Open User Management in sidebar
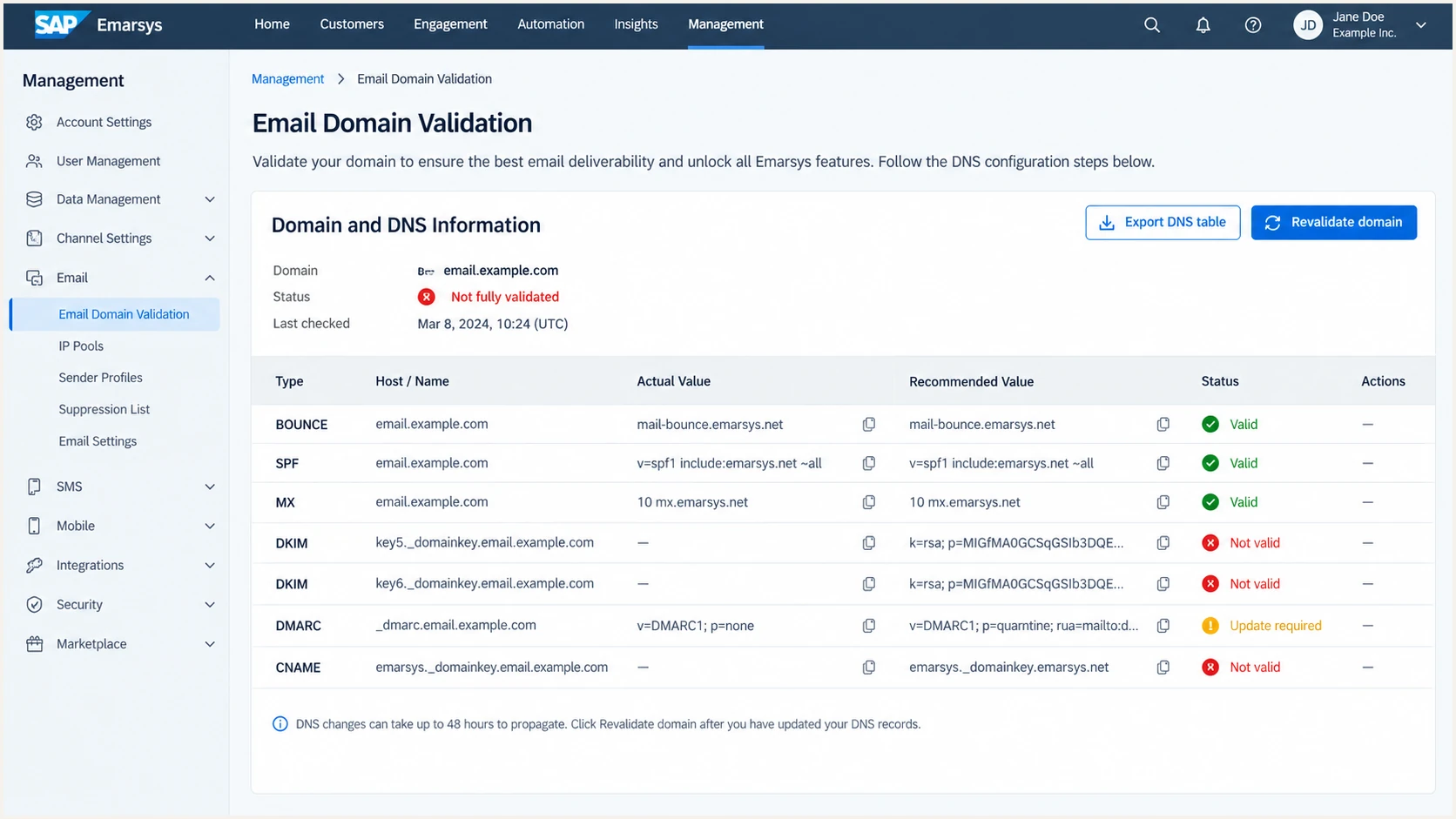Viewport: 1456px width, 819px height. coord(108,161)
